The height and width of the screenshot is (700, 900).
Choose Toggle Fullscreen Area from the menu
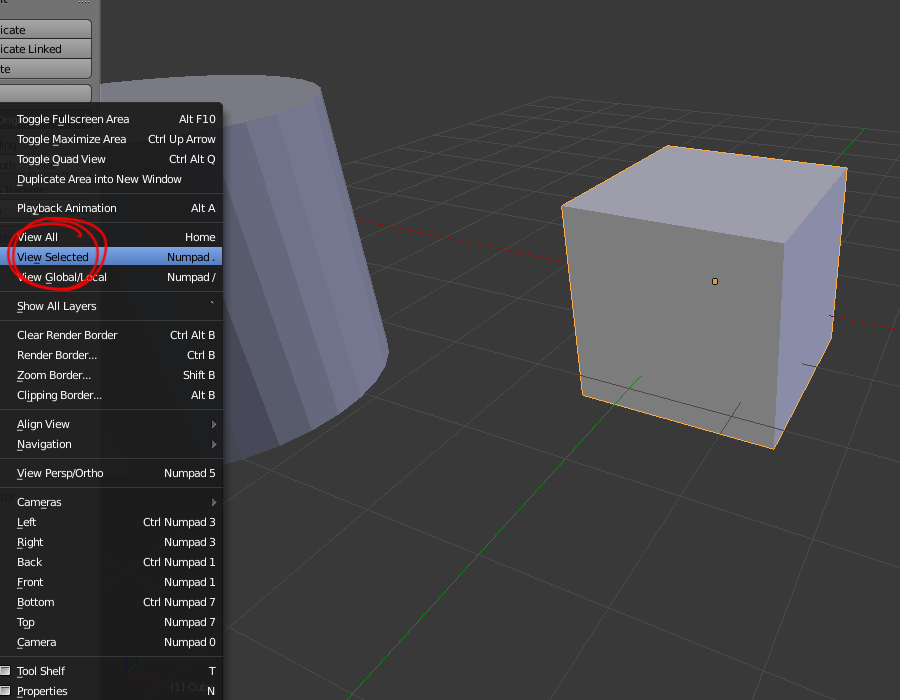coord(111,119)
